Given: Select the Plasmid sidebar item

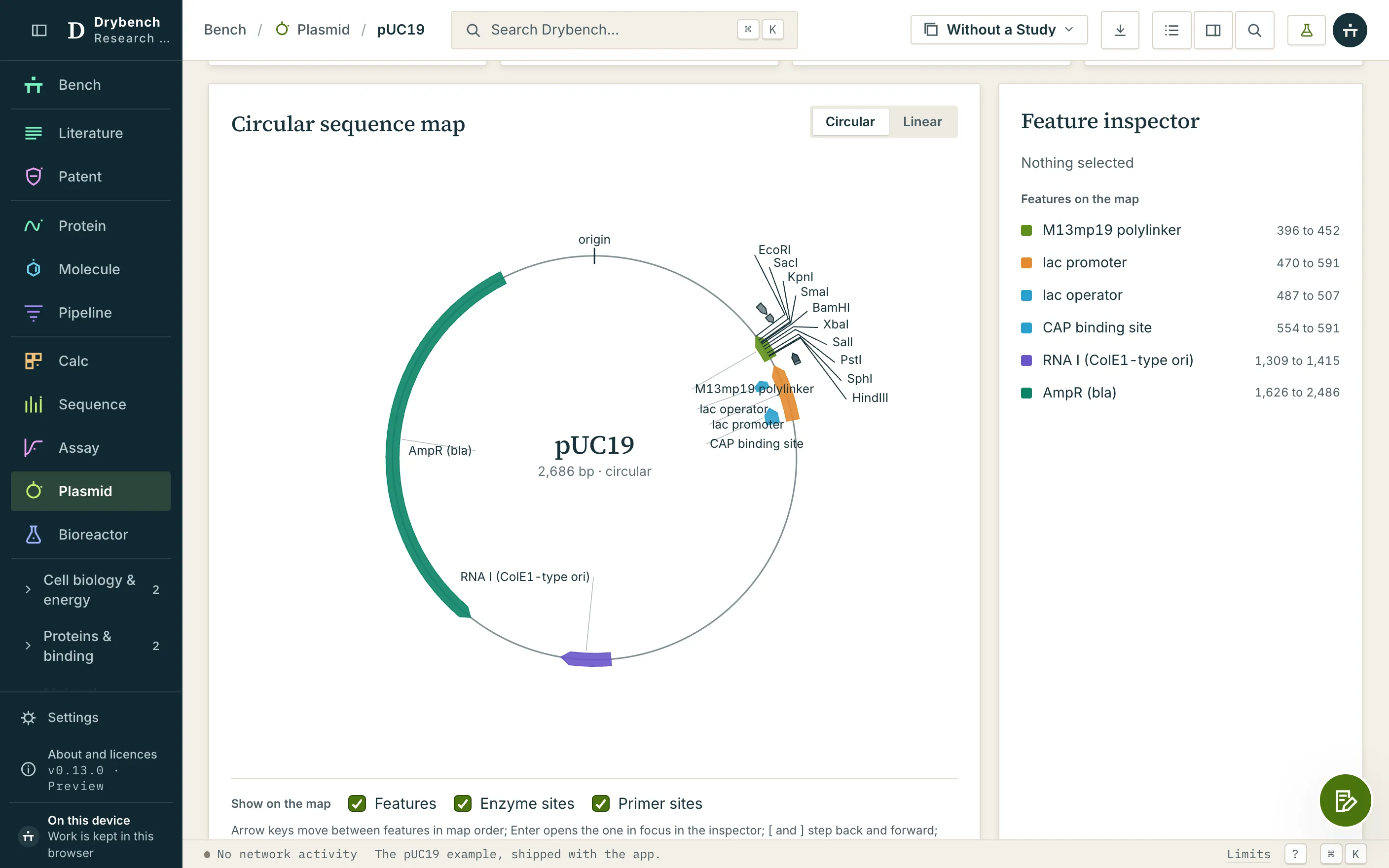Looking at the screenshot, I should [x=91, y=491].
